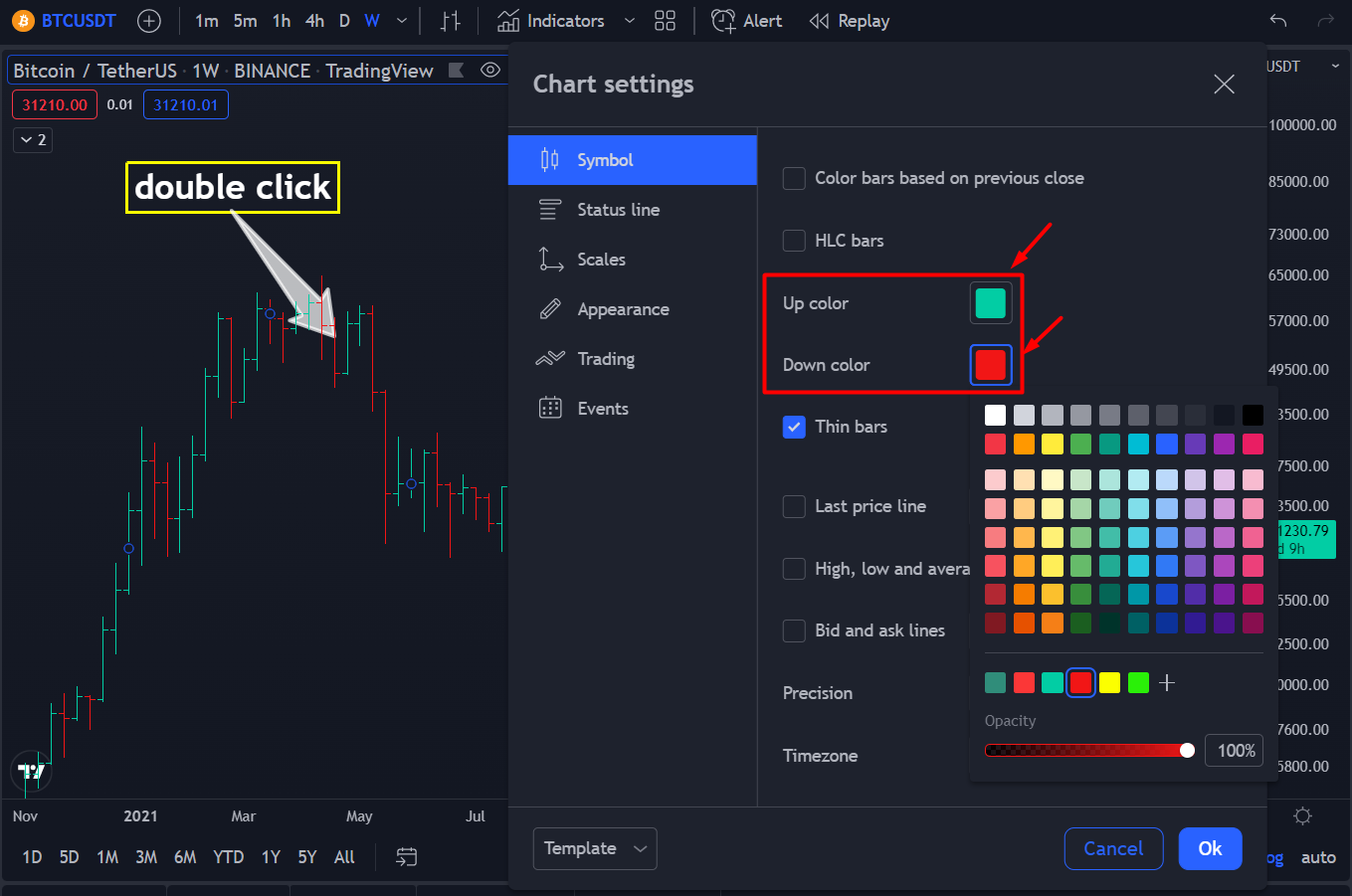Uncheck the Thin bars checkbox
This screenshot has width=1352, height=896.
794,427
